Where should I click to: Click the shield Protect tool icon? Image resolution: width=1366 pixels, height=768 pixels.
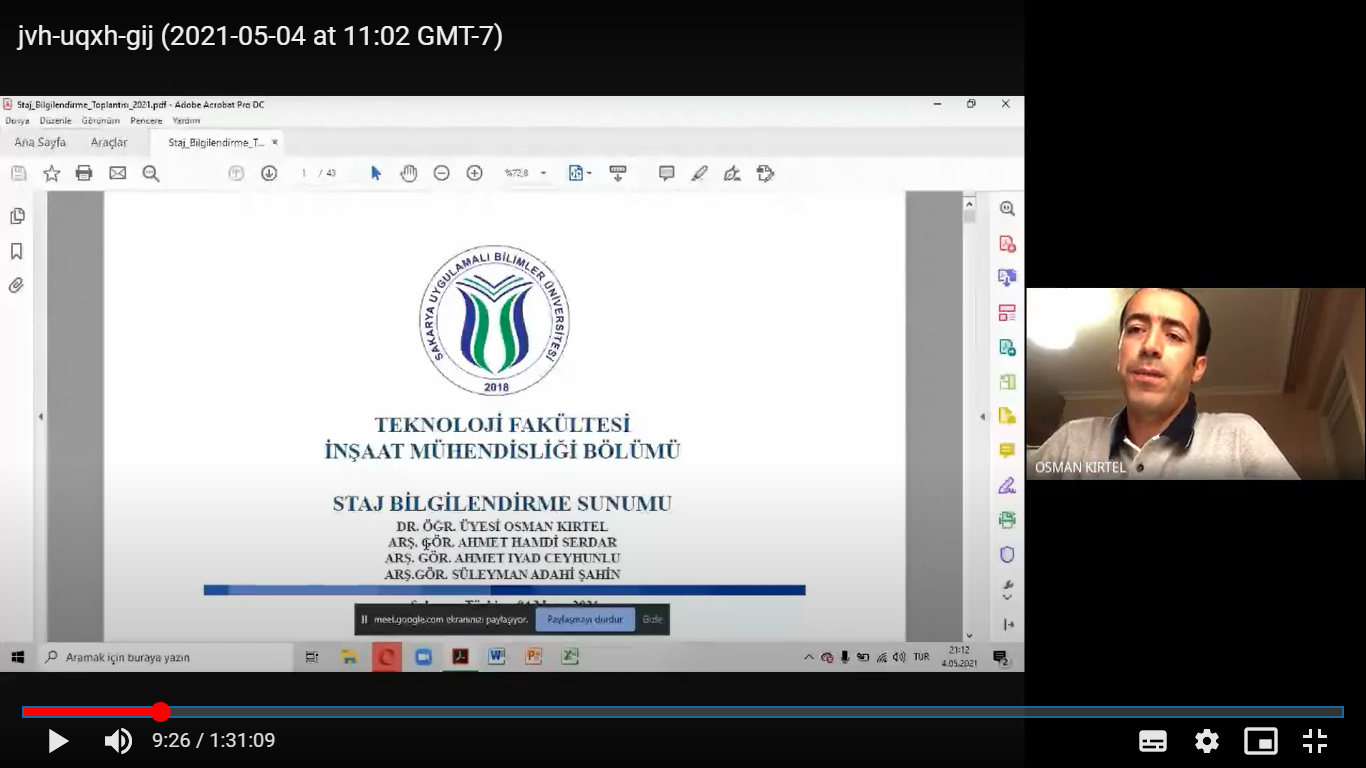(x=1007, y=554)
